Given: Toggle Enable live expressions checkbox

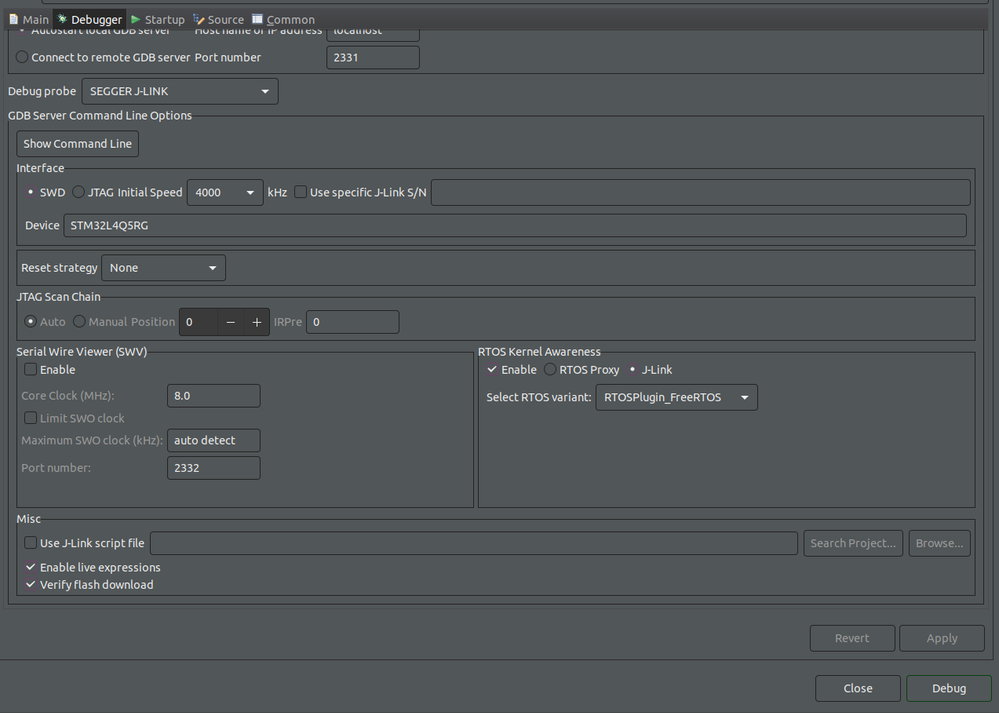Looking at the screenshot, I should [x=30, y=567].
